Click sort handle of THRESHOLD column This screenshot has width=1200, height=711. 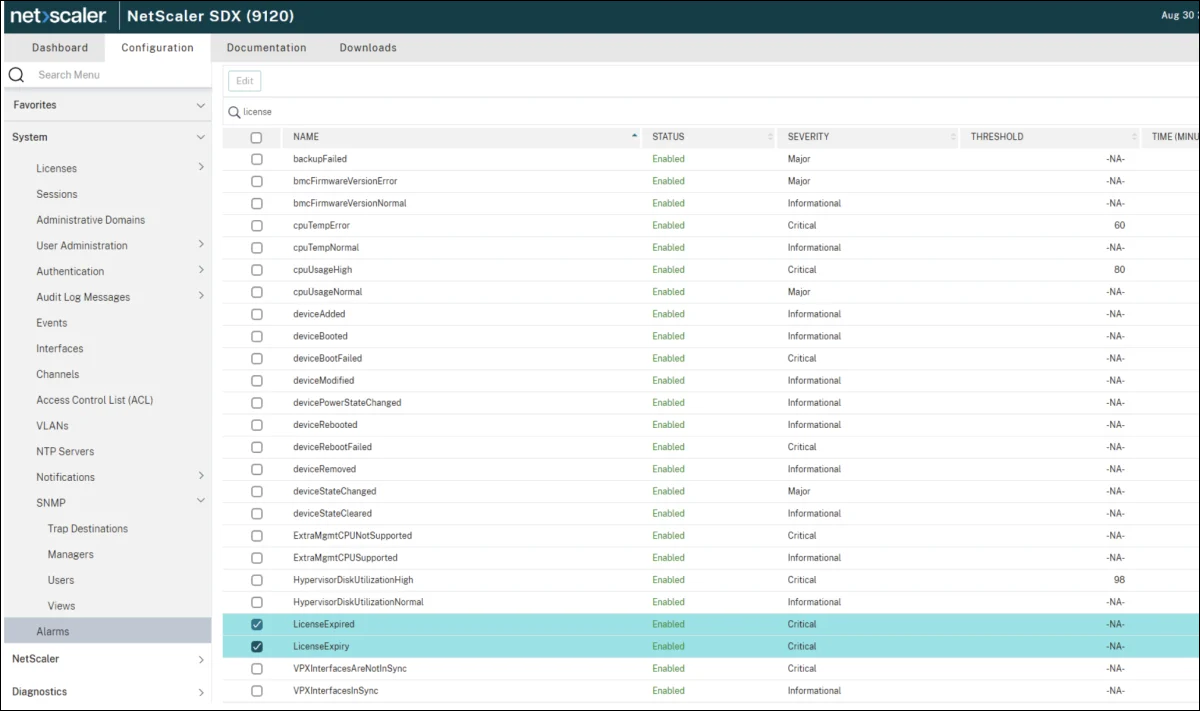pos(1134,137)
